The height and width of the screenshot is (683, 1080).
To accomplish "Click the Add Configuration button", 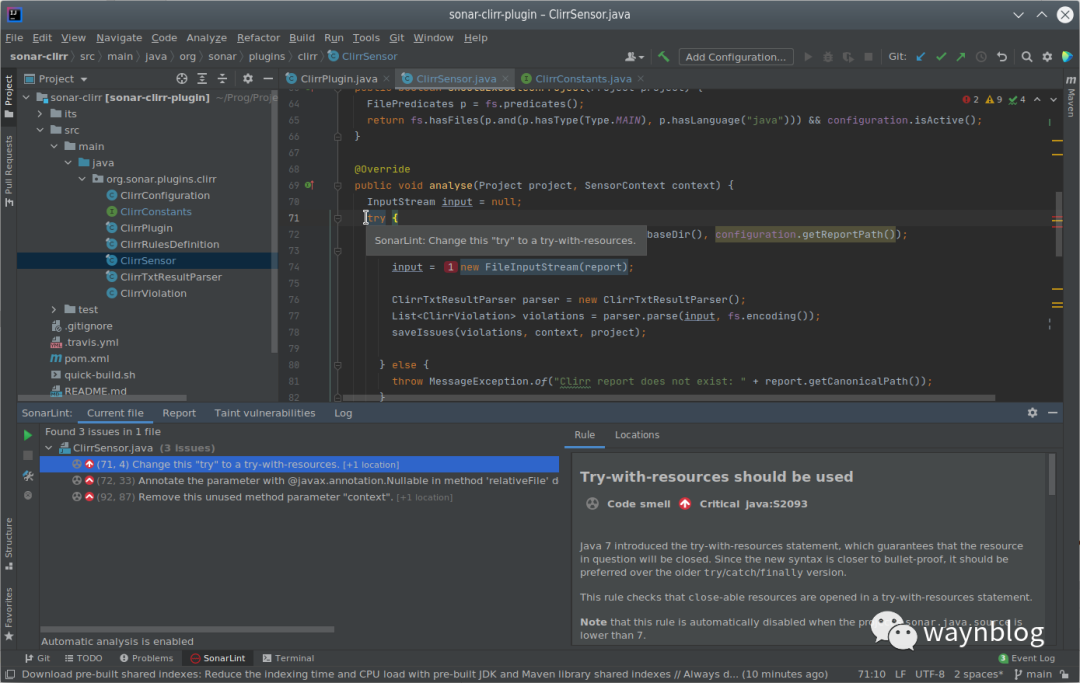I will (735, 57).
